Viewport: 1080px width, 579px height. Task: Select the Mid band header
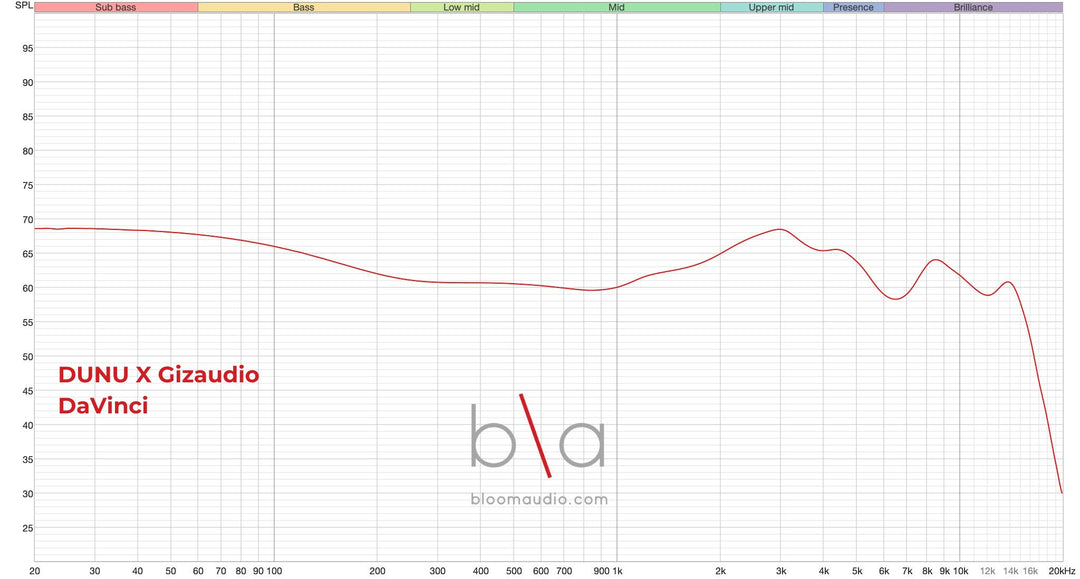pyautogui.click(x=616, y=8)
